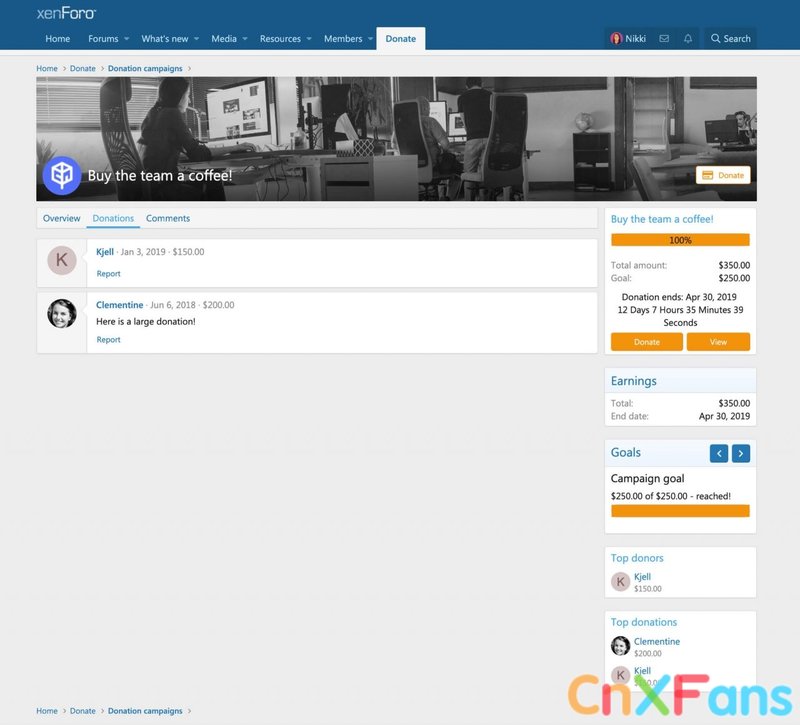Open Clementine link under Top donations
This screenshot has height=725, width=800.
point(657,641)
